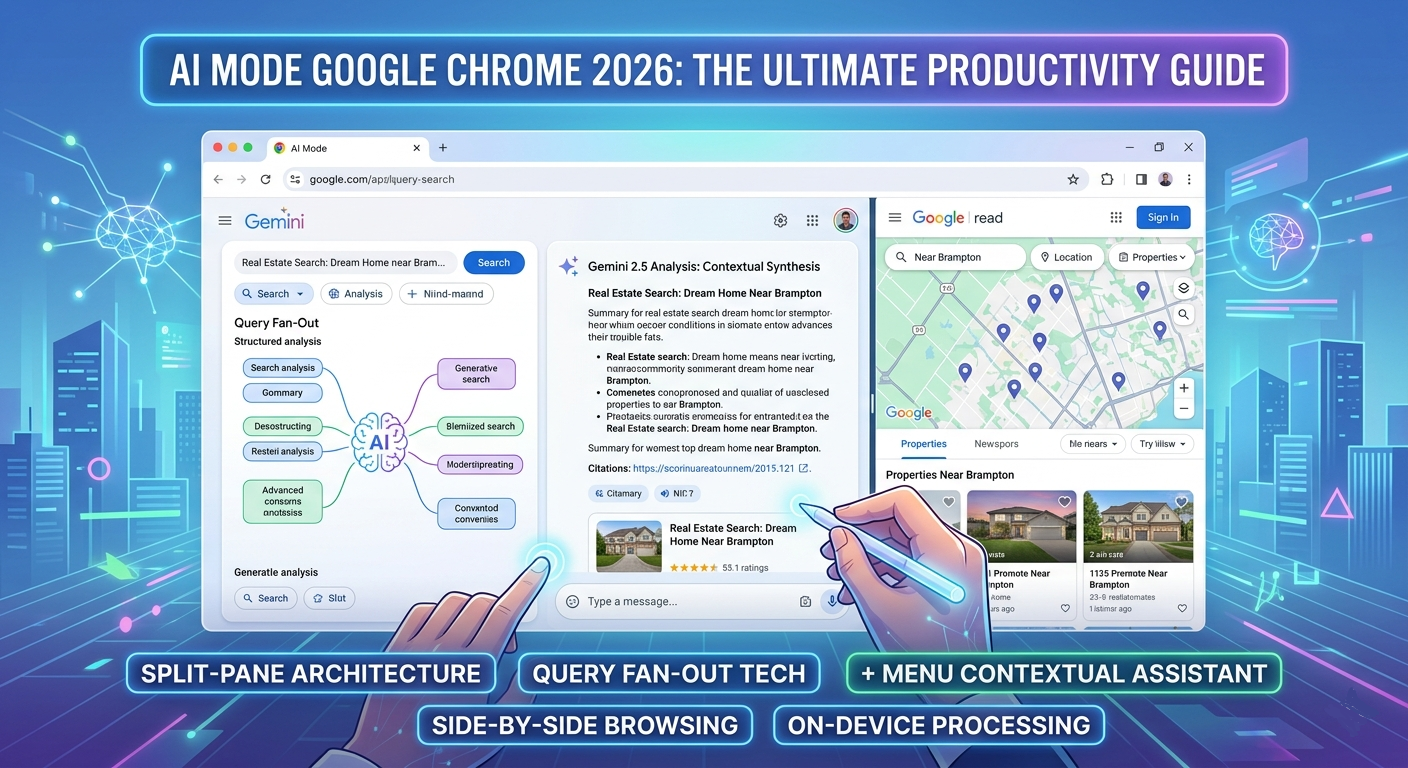Screen dimensions: 1408x768
Task: Click the Sign In button
Action: [1163, 217]
